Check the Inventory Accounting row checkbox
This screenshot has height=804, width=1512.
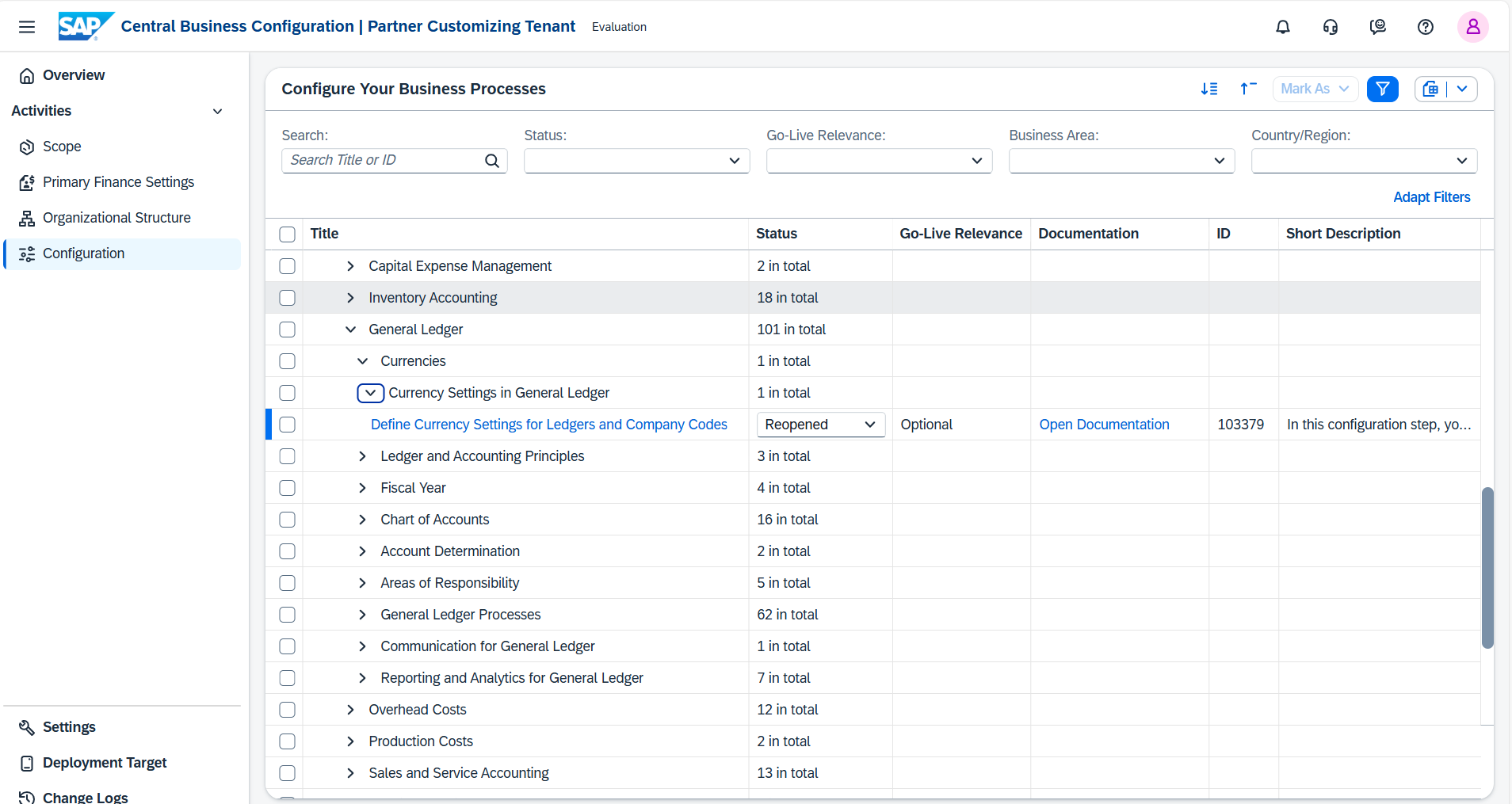click(x=288, y=298)
